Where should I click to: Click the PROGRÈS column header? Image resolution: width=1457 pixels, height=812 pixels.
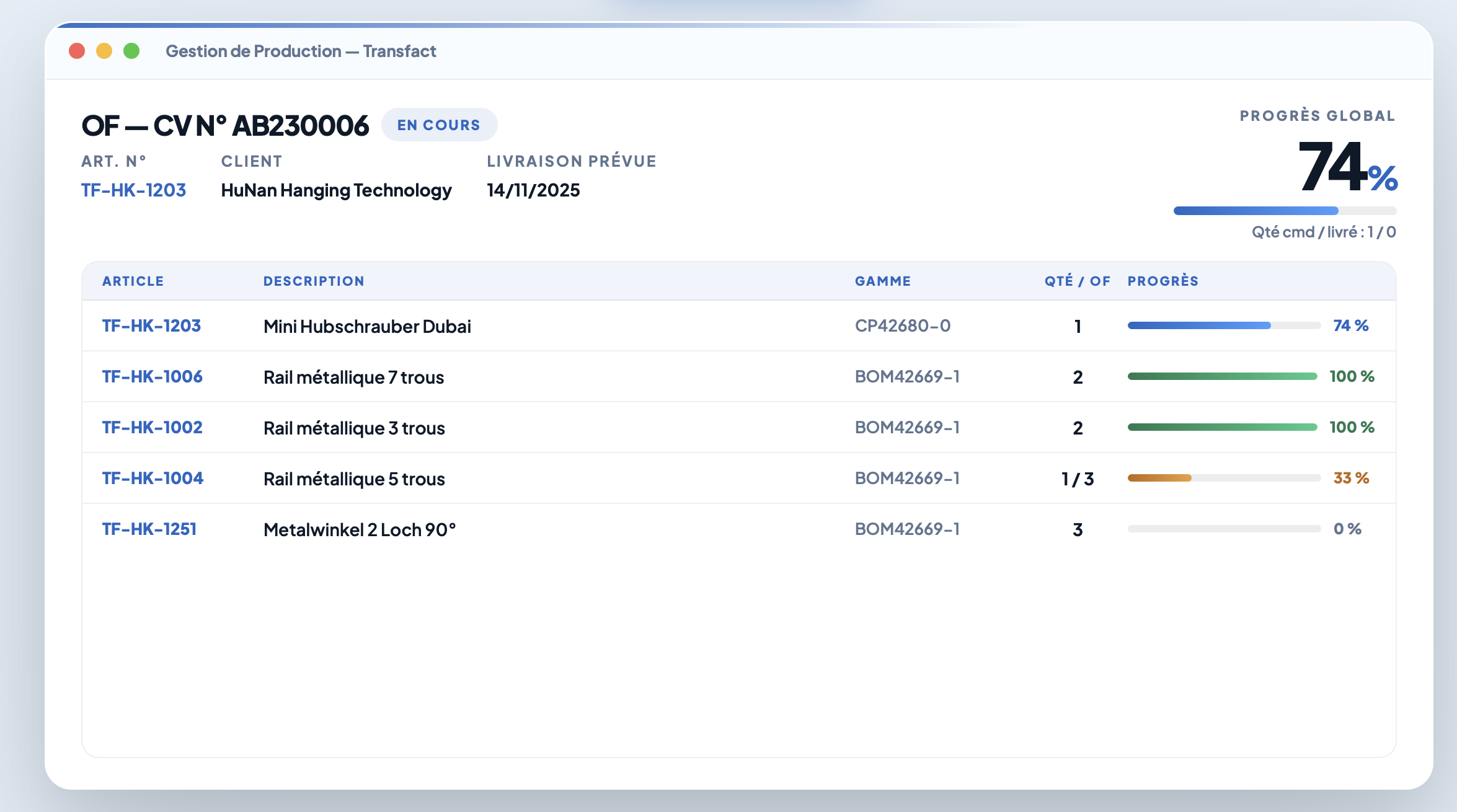[1163, 281]
